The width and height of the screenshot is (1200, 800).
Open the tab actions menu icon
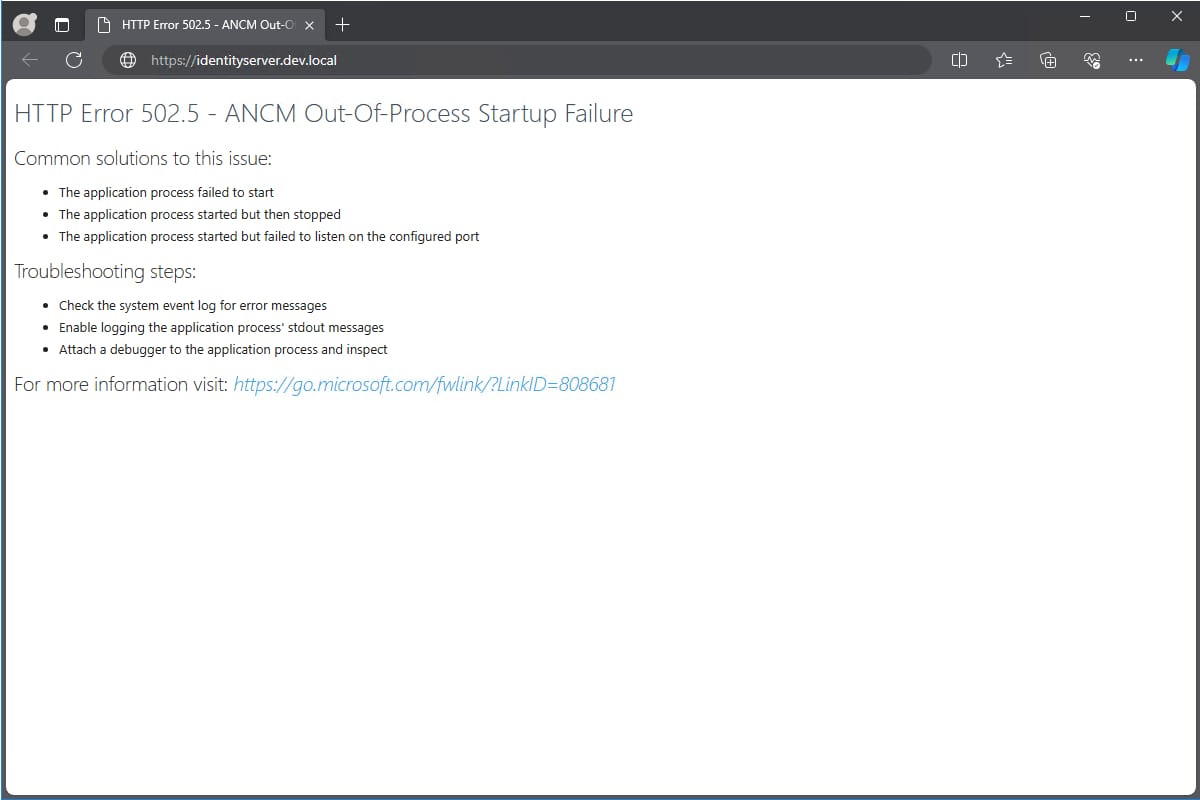coord(62,24)
